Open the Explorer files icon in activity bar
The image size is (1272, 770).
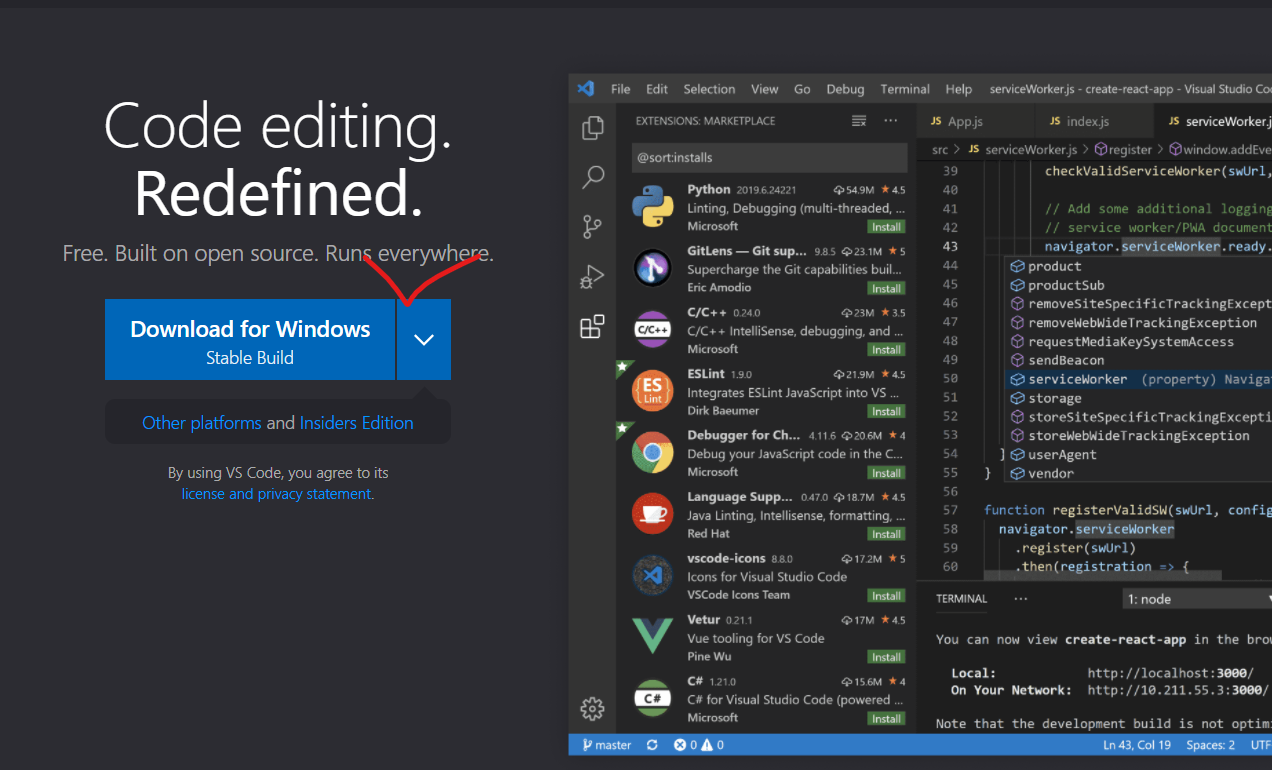pyautogui.click(x=593, y=127)
